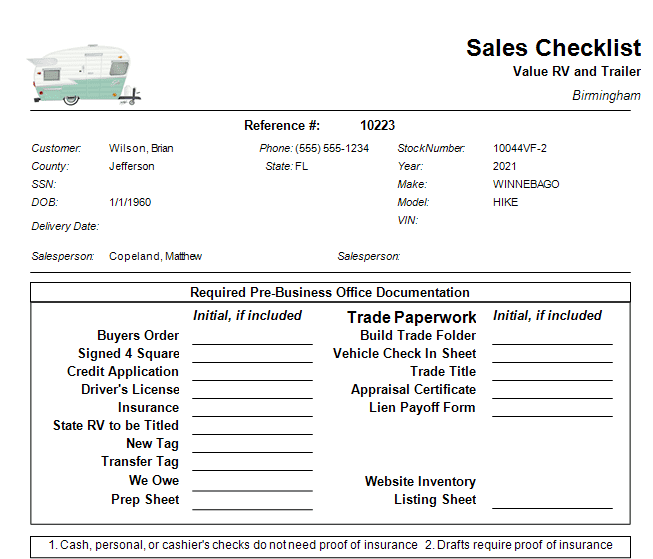This screenshot has width=653, height=559.
Task: Click the Birmingham location text
Action: [606, 95]
